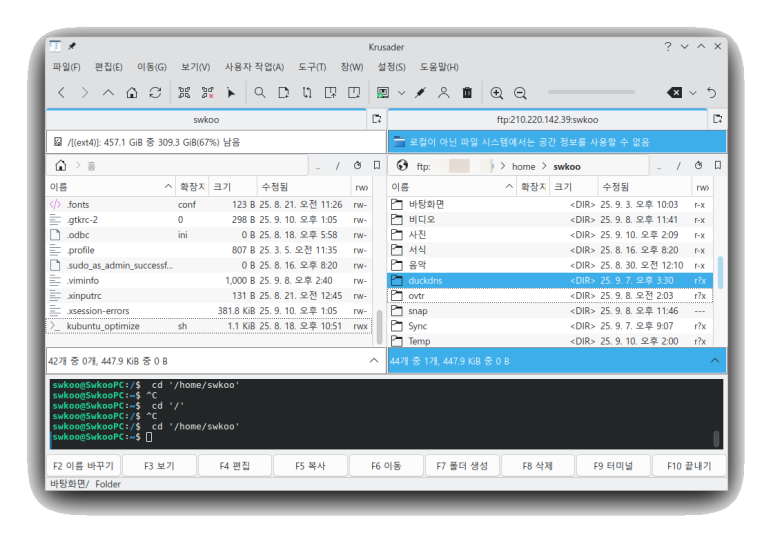Click the F7 폴더 생성 button
The image size is (773, 544).
pyautogui.click(x=462, y=466)
